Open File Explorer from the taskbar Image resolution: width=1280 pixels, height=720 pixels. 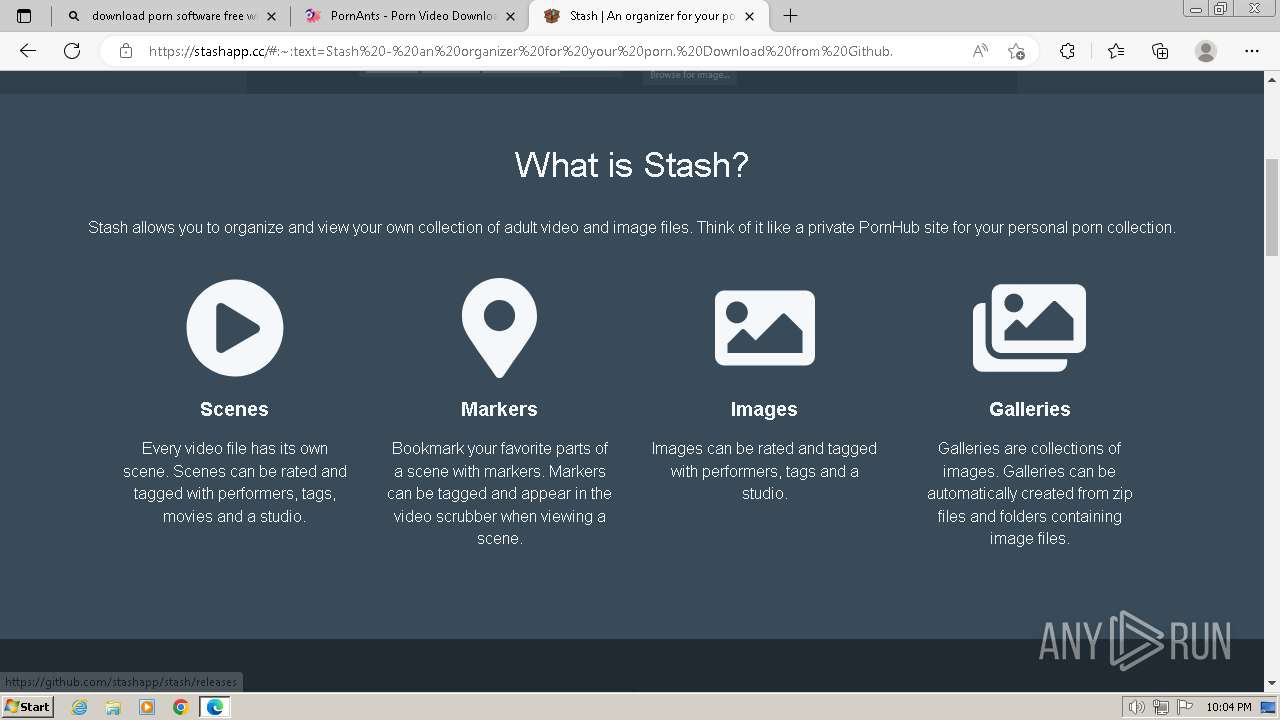[x=113, y=707]
